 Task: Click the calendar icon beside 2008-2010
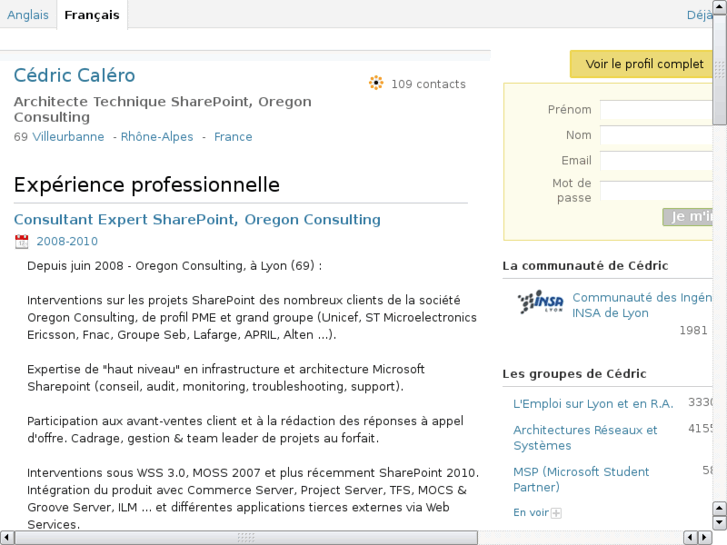click(22, 242)
